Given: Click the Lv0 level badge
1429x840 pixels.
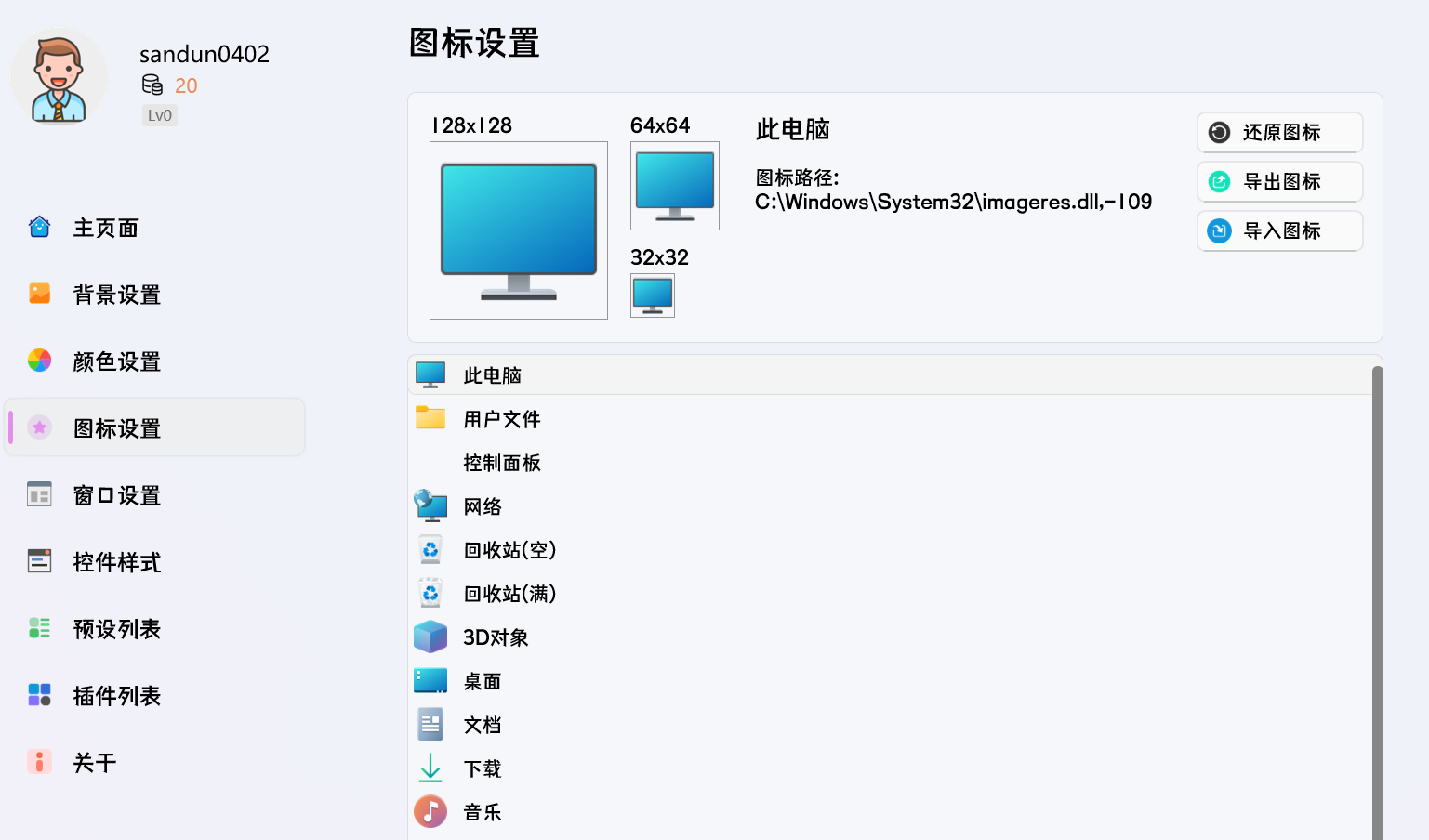Looking at the screenshot, I should tap(160, 115).
